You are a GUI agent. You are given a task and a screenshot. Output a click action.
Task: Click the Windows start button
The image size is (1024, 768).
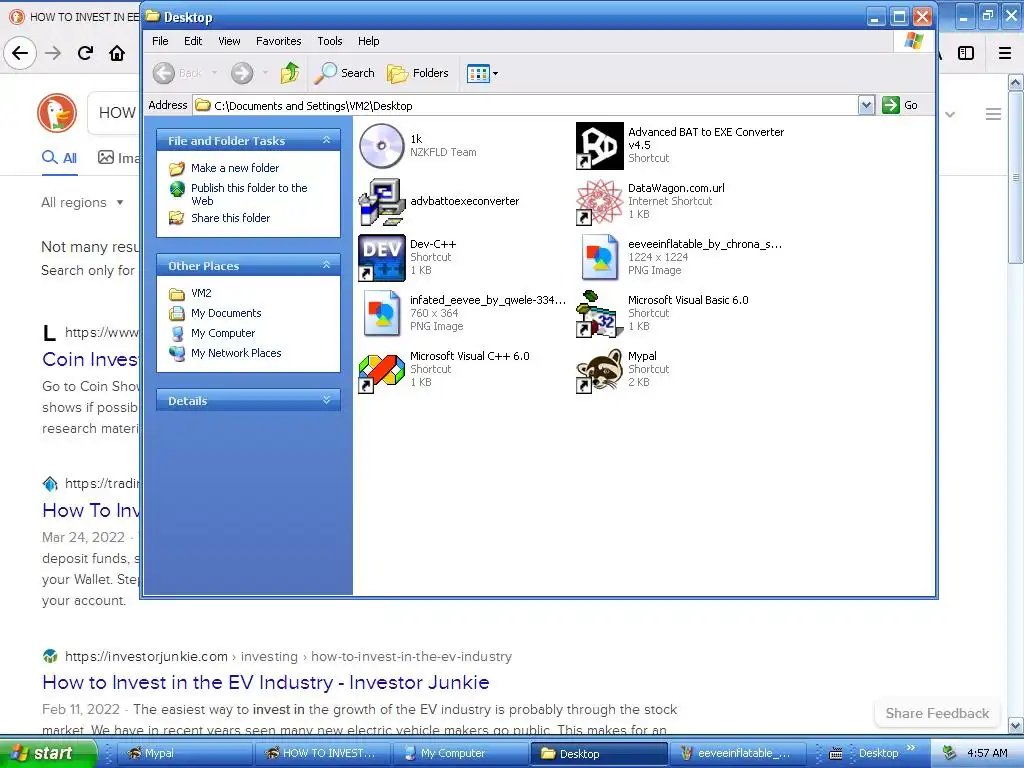[x=49, y=753]
